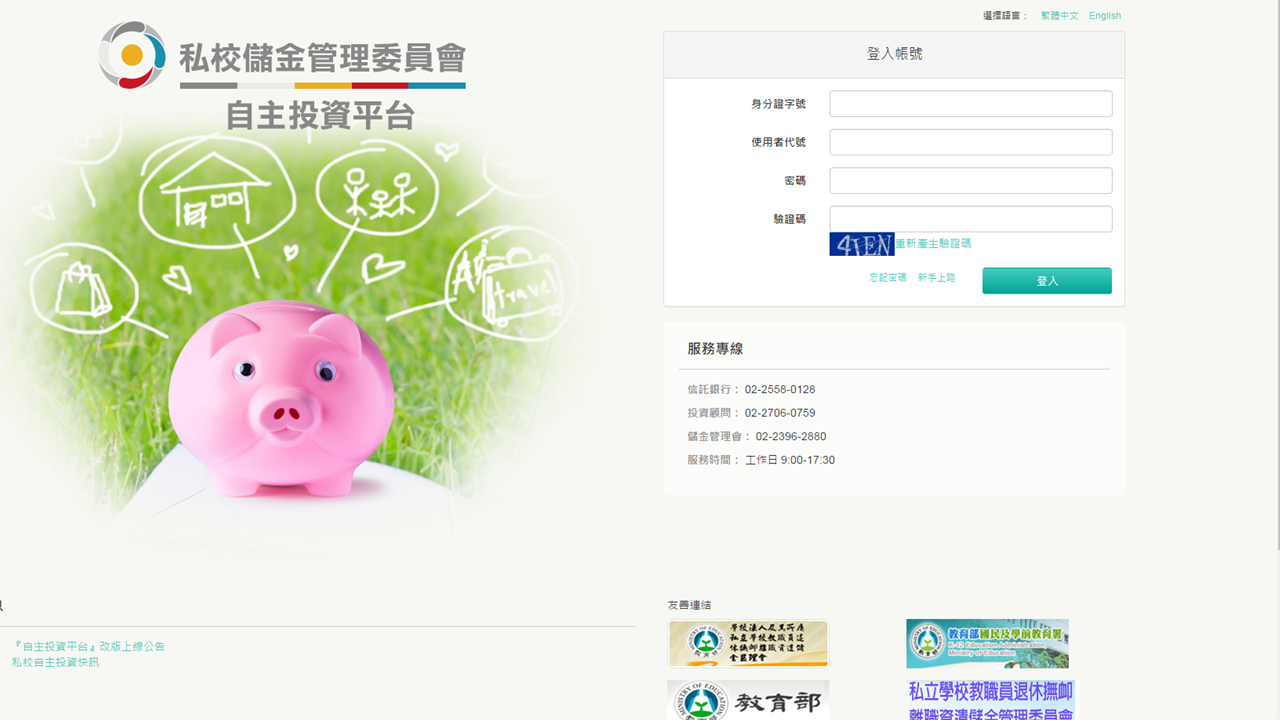Open the K-12 Education Administration banner link
This screenshot has width=1280, height=720.
987,643
